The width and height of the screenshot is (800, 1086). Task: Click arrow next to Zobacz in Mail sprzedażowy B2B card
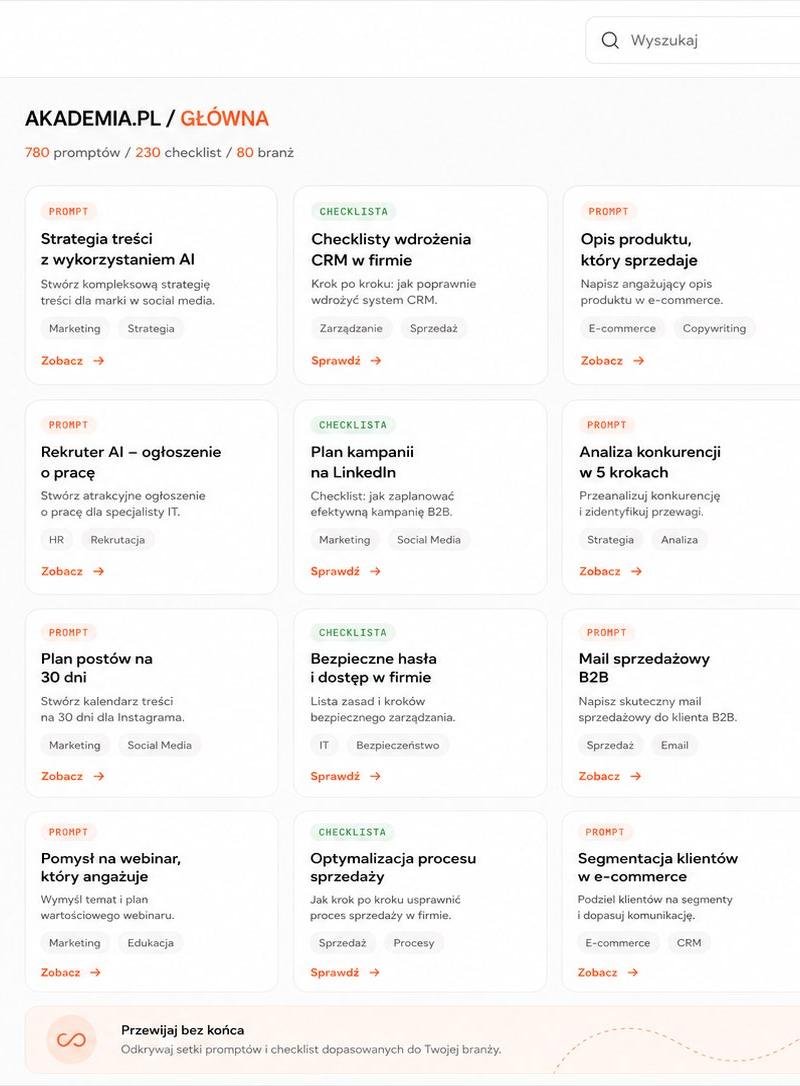[636, 776]
